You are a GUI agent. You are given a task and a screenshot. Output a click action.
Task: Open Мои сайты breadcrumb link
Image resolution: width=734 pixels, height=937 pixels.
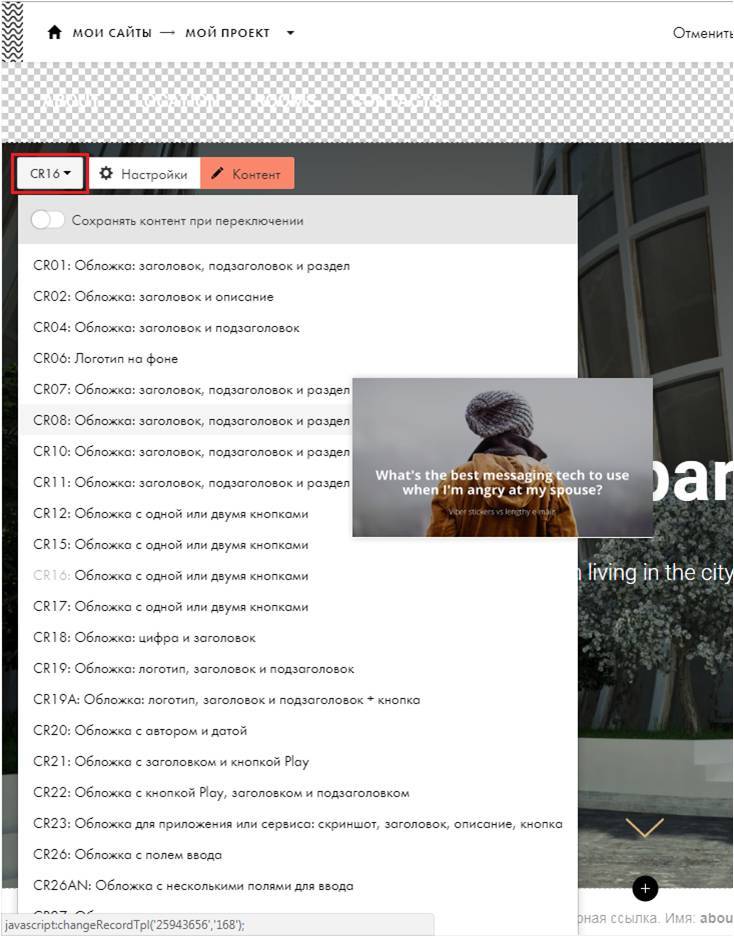(112, 33)
